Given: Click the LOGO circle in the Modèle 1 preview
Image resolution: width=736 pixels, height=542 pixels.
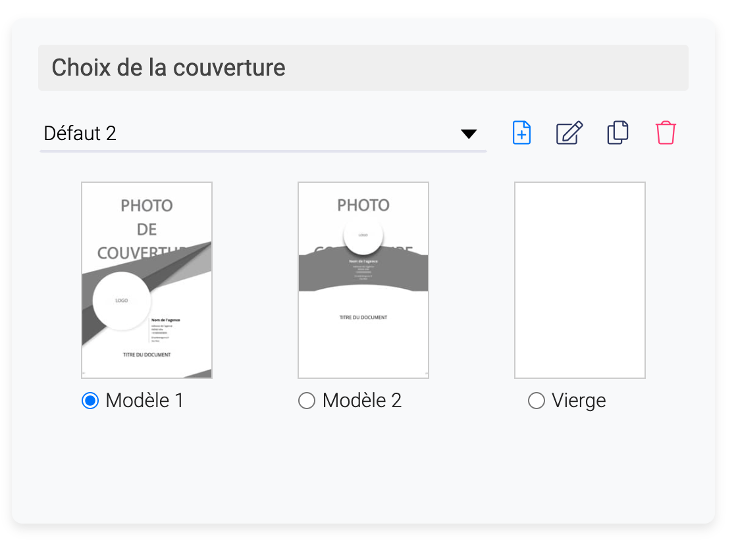Looking at the screenshot, I should [122, 300].
